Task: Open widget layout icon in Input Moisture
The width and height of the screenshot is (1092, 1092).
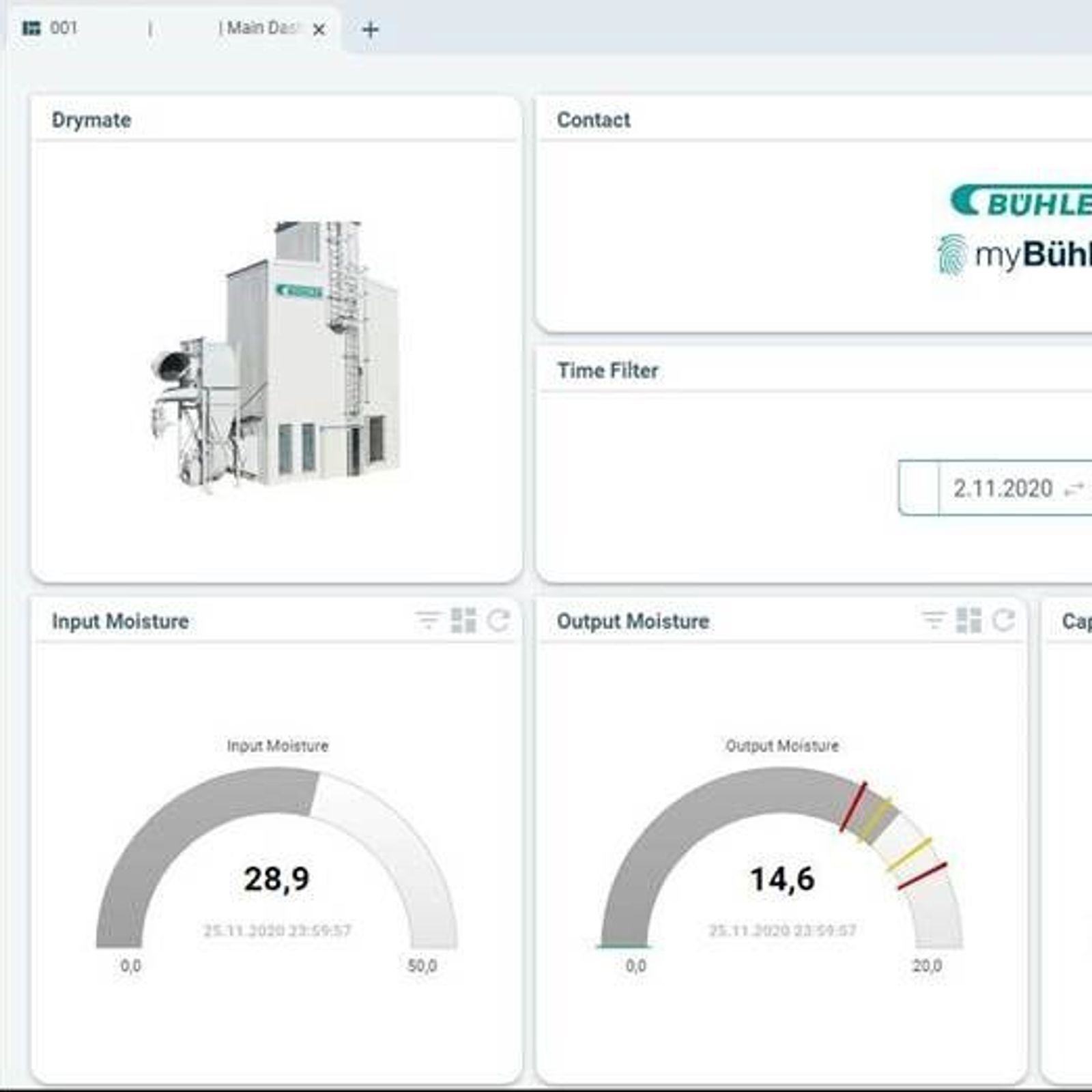Action: pos(463,620)
